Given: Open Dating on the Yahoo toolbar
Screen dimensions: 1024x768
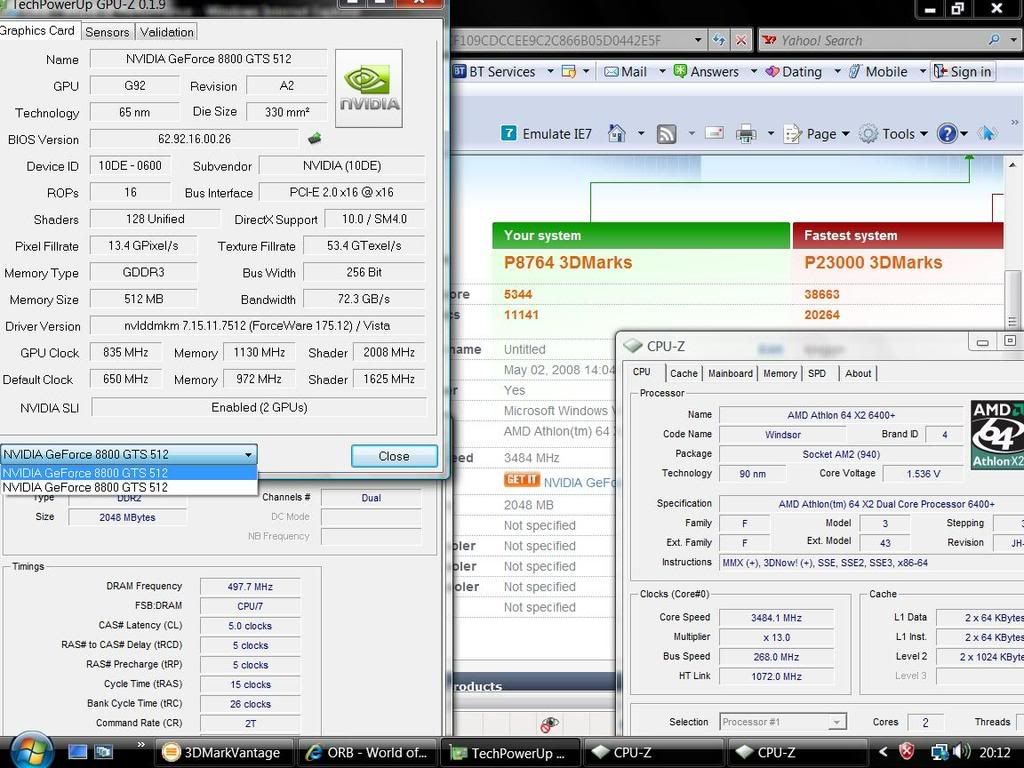Looking at the screenshot, I should tap(793, 72).
